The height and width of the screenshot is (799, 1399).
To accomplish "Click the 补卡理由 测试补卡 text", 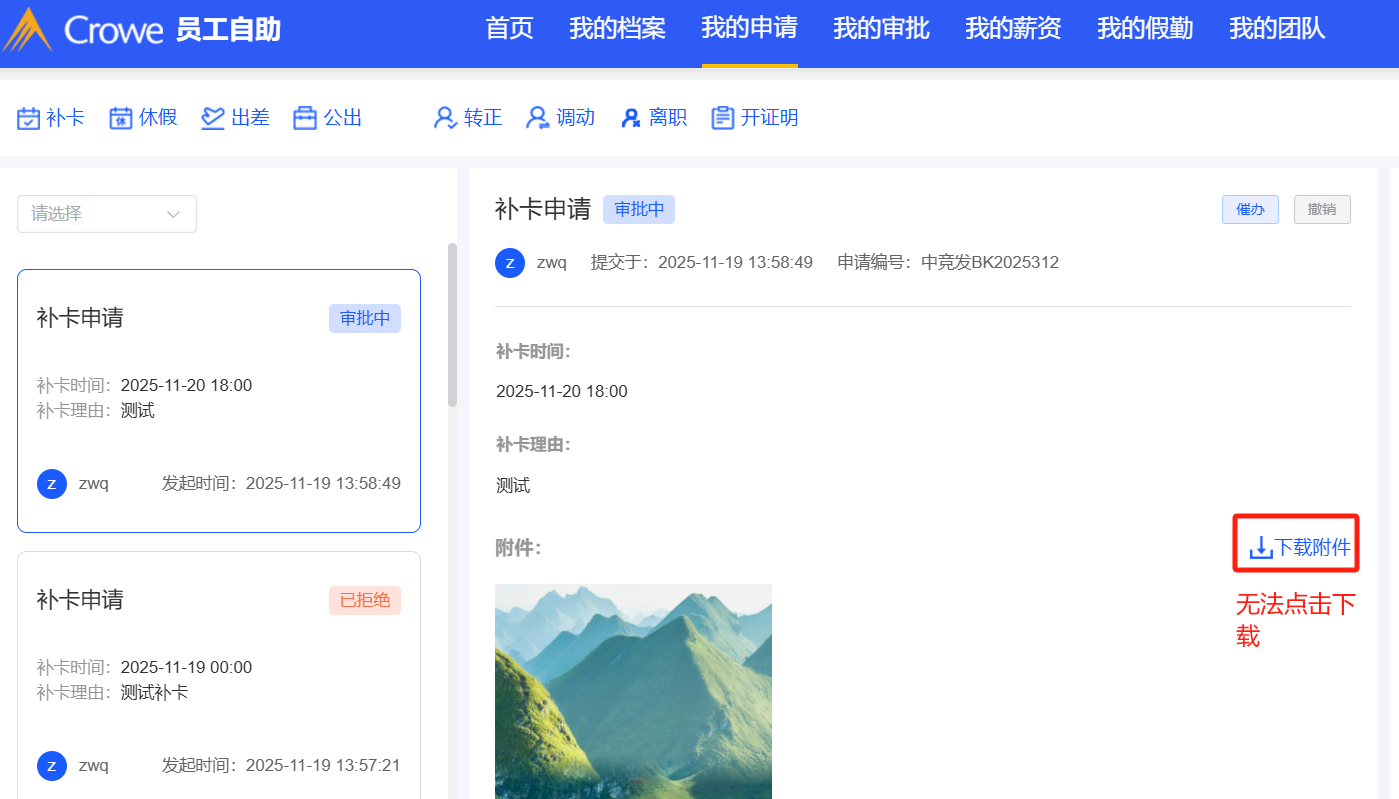I will (x=113, y=693).
